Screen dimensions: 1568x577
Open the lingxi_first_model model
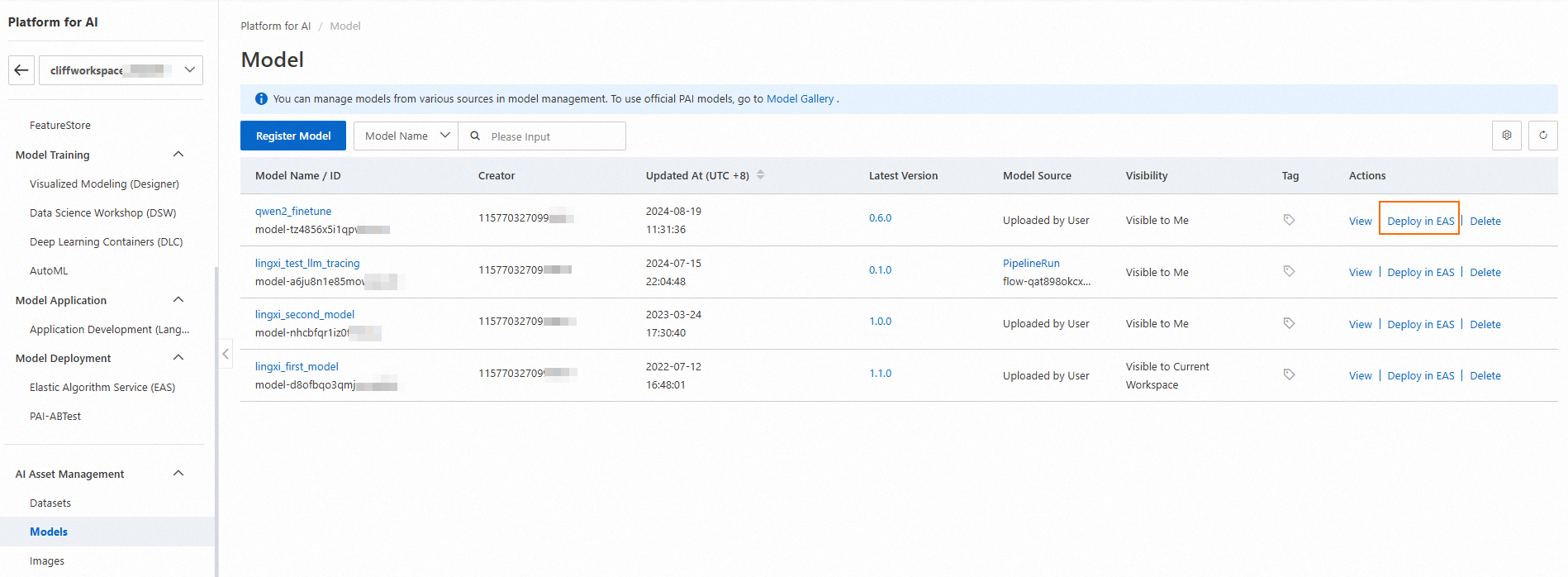click(x=297, y=366)
